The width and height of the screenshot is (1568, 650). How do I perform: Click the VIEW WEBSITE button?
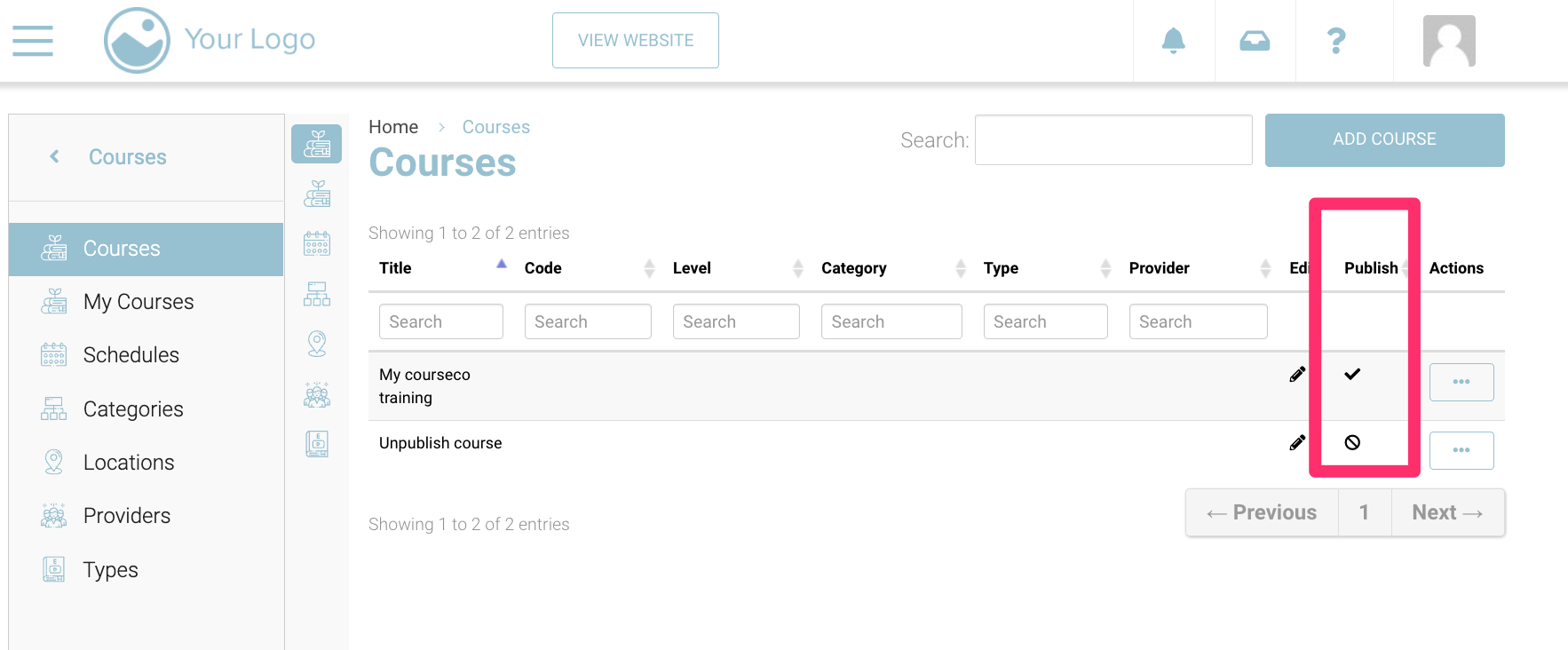point(635,41)
